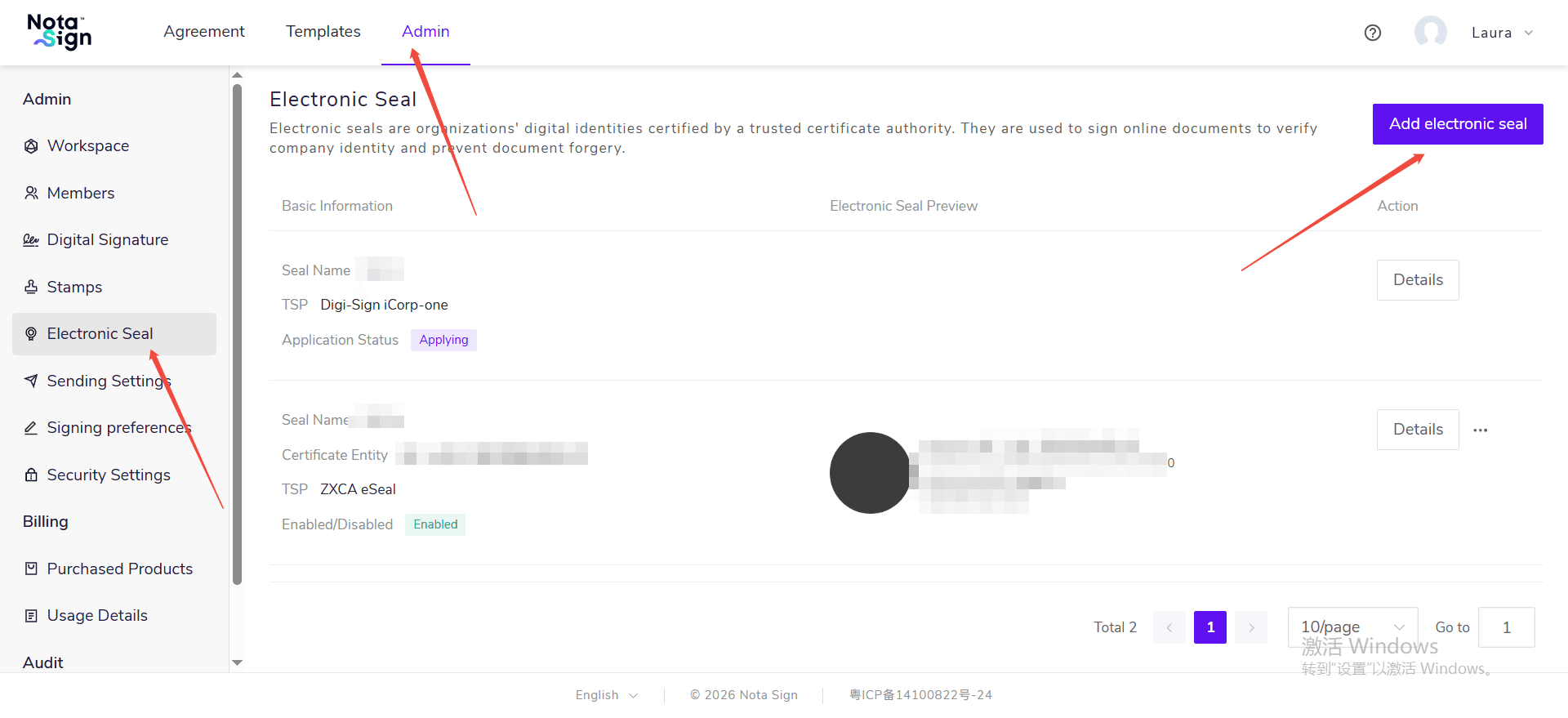Viewport: 1568px width, 718px height.
Task: View Details for the Digi-Sign iCorp-one seal
Action: 1418,280
